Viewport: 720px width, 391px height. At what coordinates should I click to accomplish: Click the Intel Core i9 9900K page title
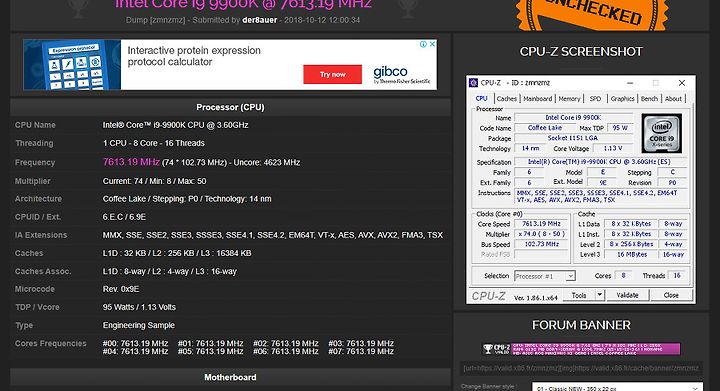(x=243, y=5)
